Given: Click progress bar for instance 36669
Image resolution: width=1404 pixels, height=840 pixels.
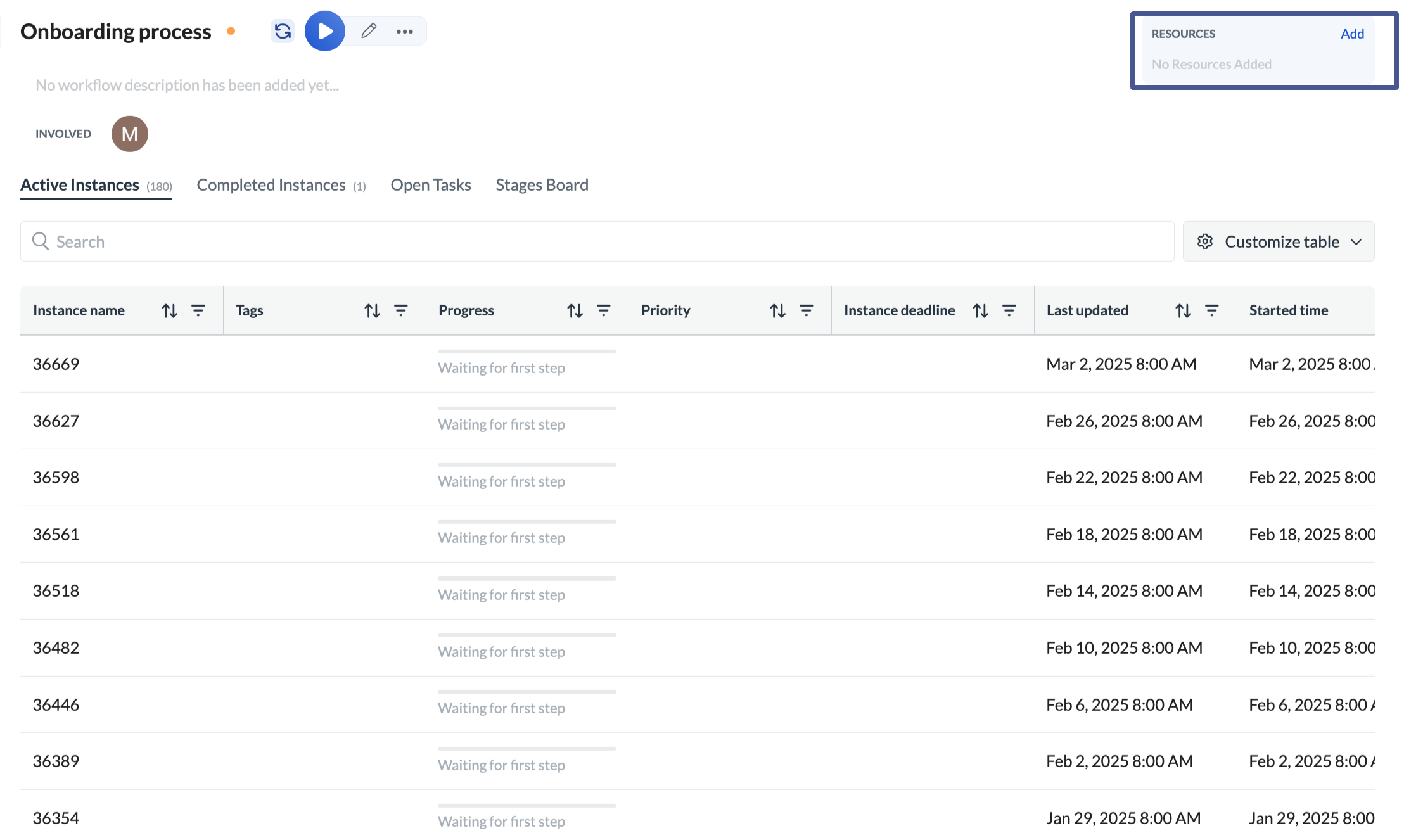Looking at the screenshot, I should (x=527, y=351).
